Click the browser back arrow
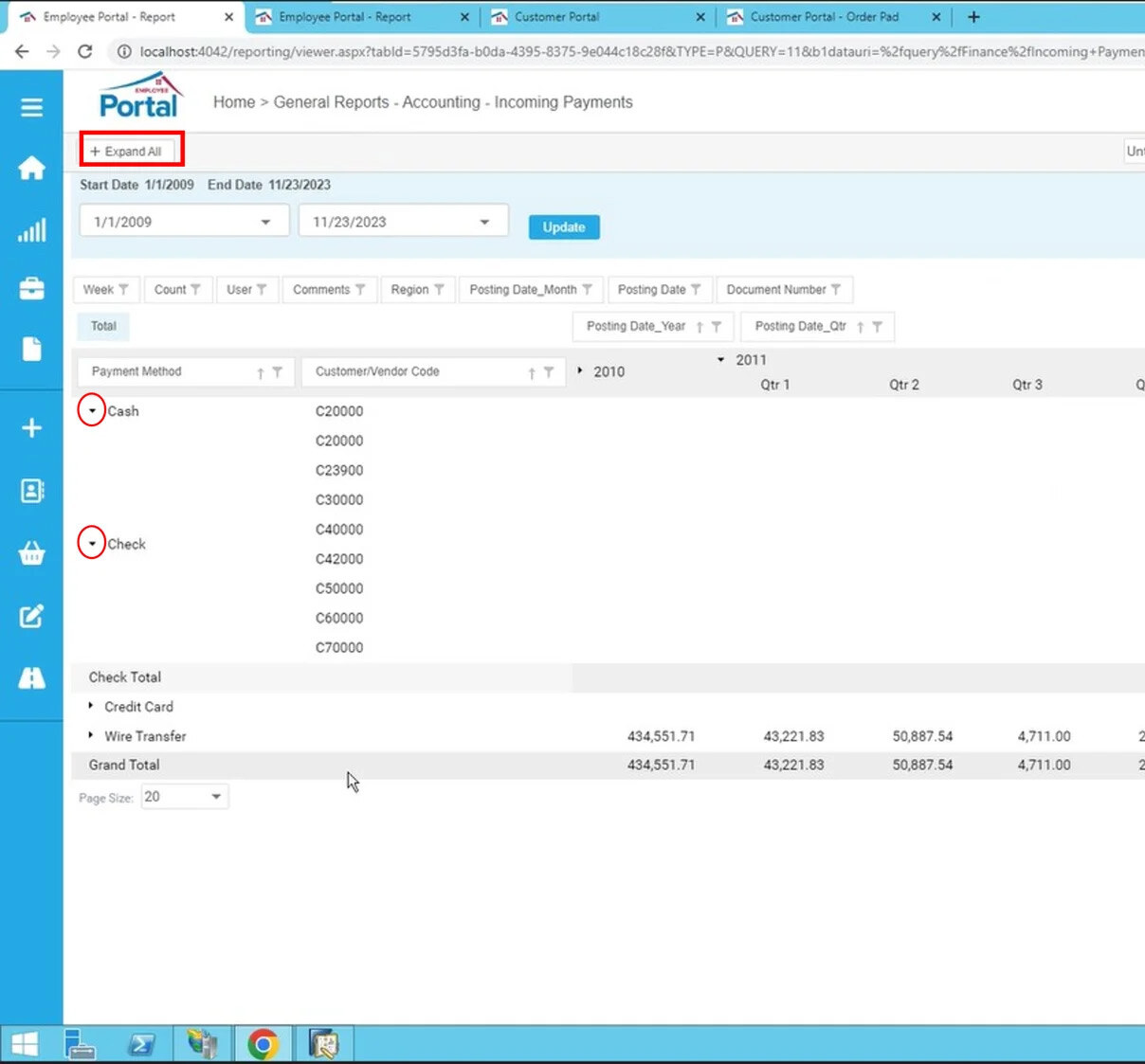Screen dimensions: 1145x1064 tap(22, 51)
